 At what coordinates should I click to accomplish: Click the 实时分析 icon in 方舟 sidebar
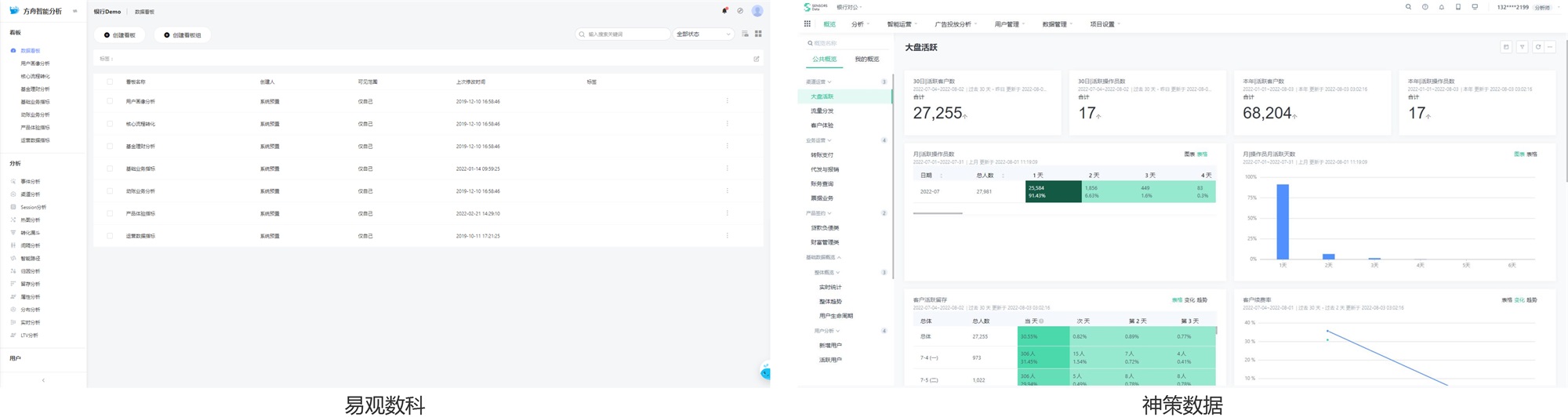click(13, 322)
